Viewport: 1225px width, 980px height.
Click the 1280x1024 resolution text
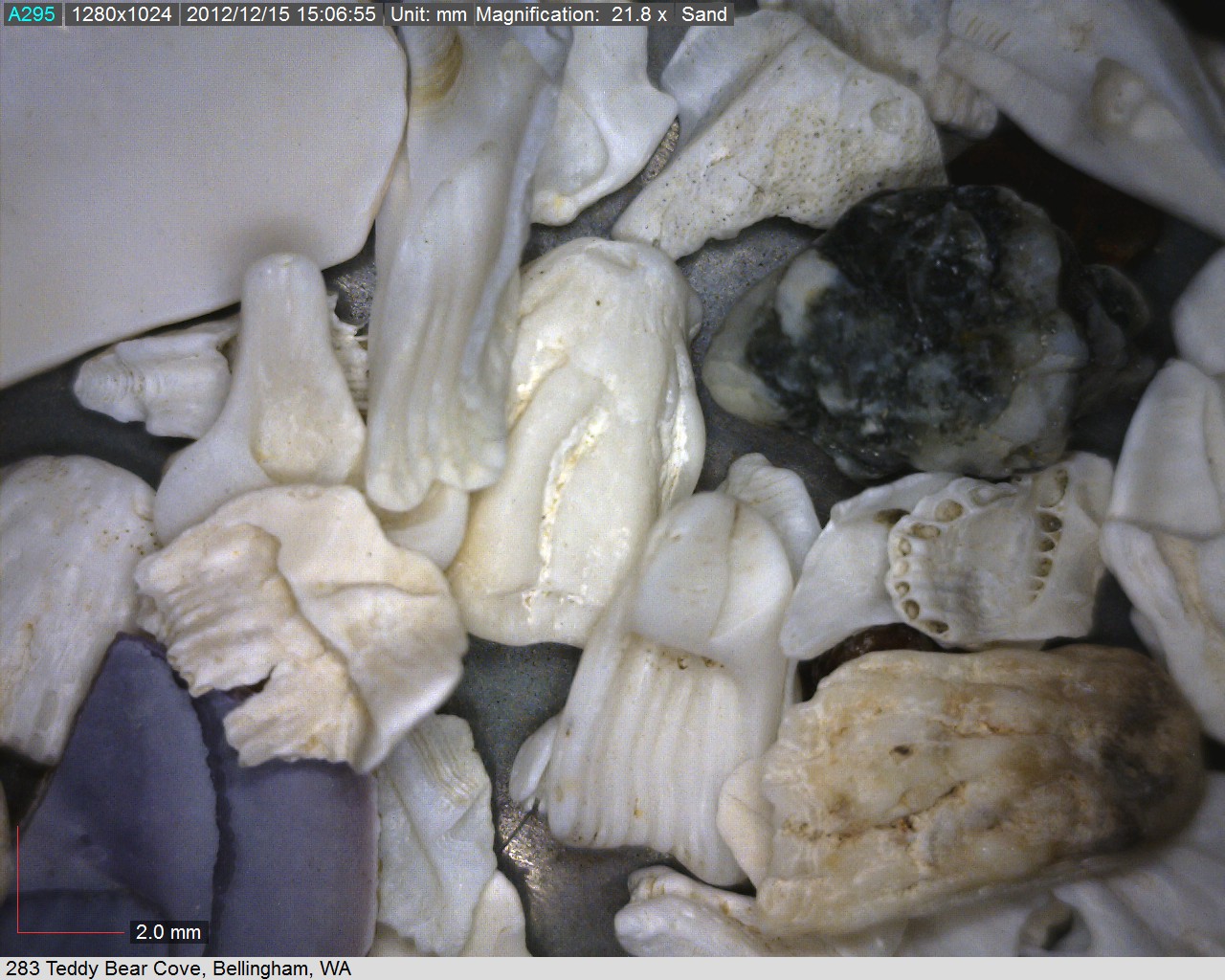(122, 14)
